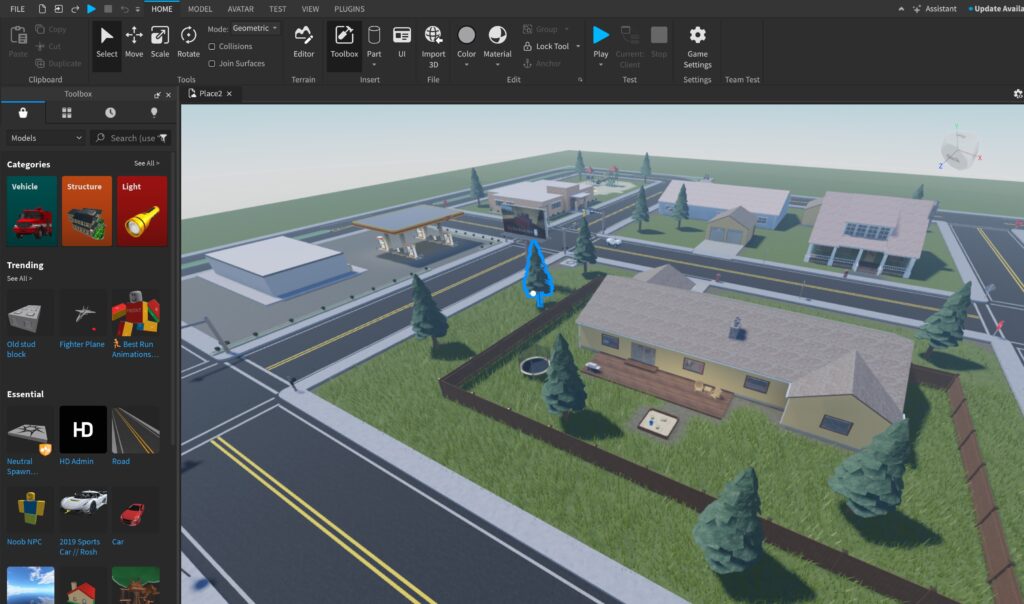
Task: Click the Paste clipboard icon
Action: coord(18,42)
